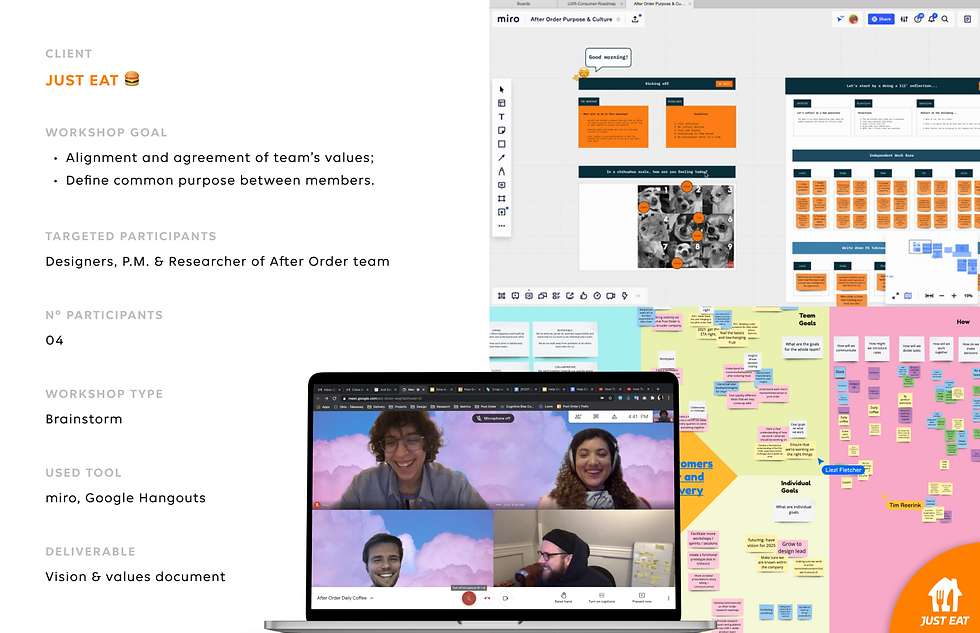Switch to the UXR-Consumer-Roadmap tab

pos(591,4)
